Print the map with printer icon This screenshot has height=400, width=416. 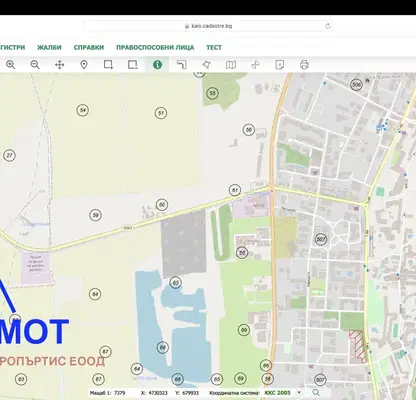point(304,65)
